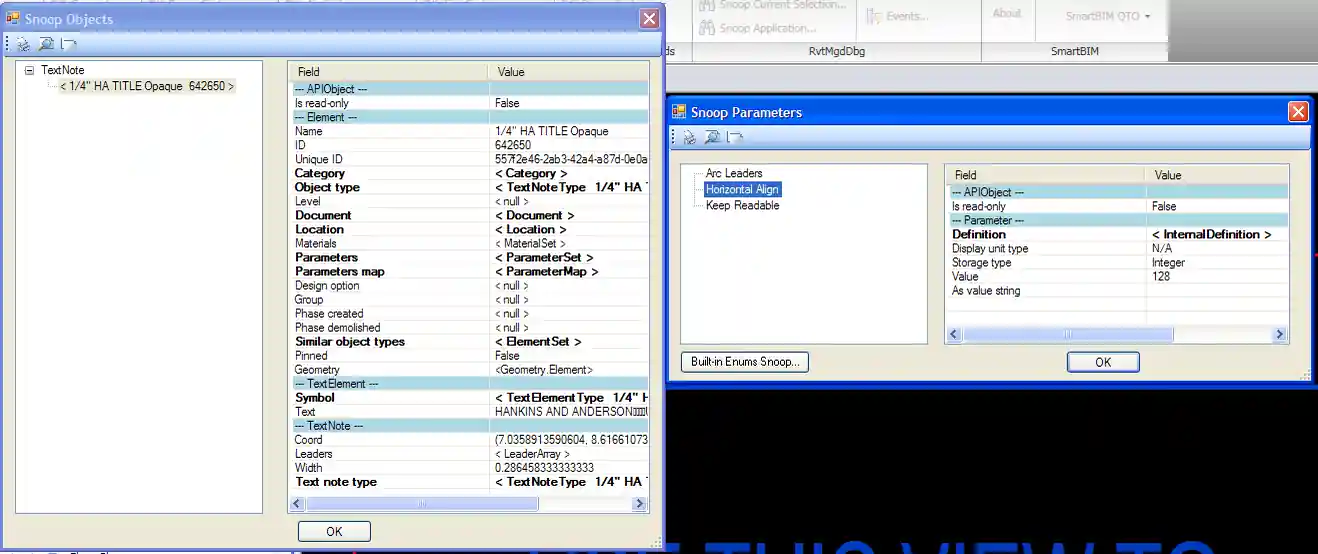The height and width of the screenshot is (554, 1318).
Task: Click copy icon in Snoop Parameters toolbar
Action: 735,137
